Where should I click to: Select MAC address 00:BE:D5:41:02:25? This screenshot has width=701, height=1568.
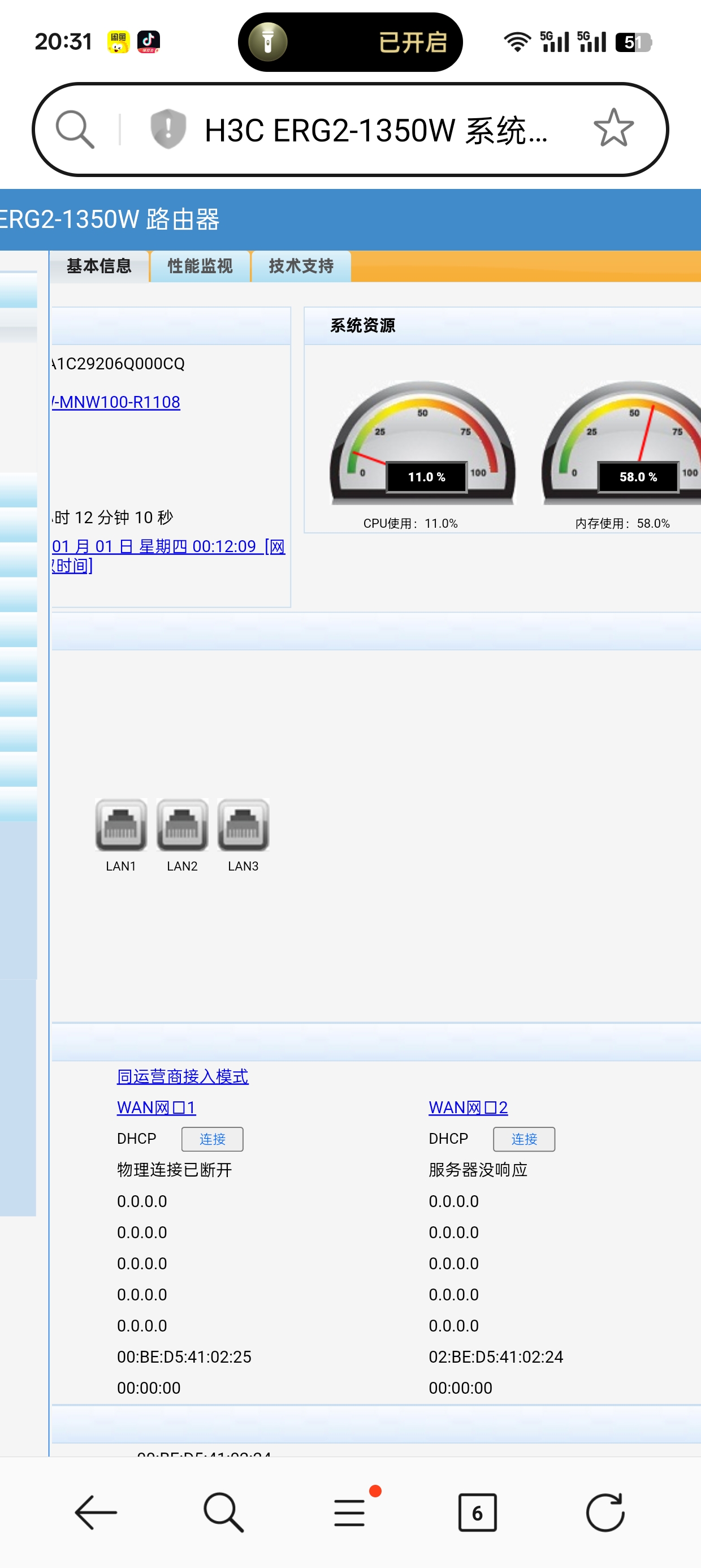pos(184,1356)
